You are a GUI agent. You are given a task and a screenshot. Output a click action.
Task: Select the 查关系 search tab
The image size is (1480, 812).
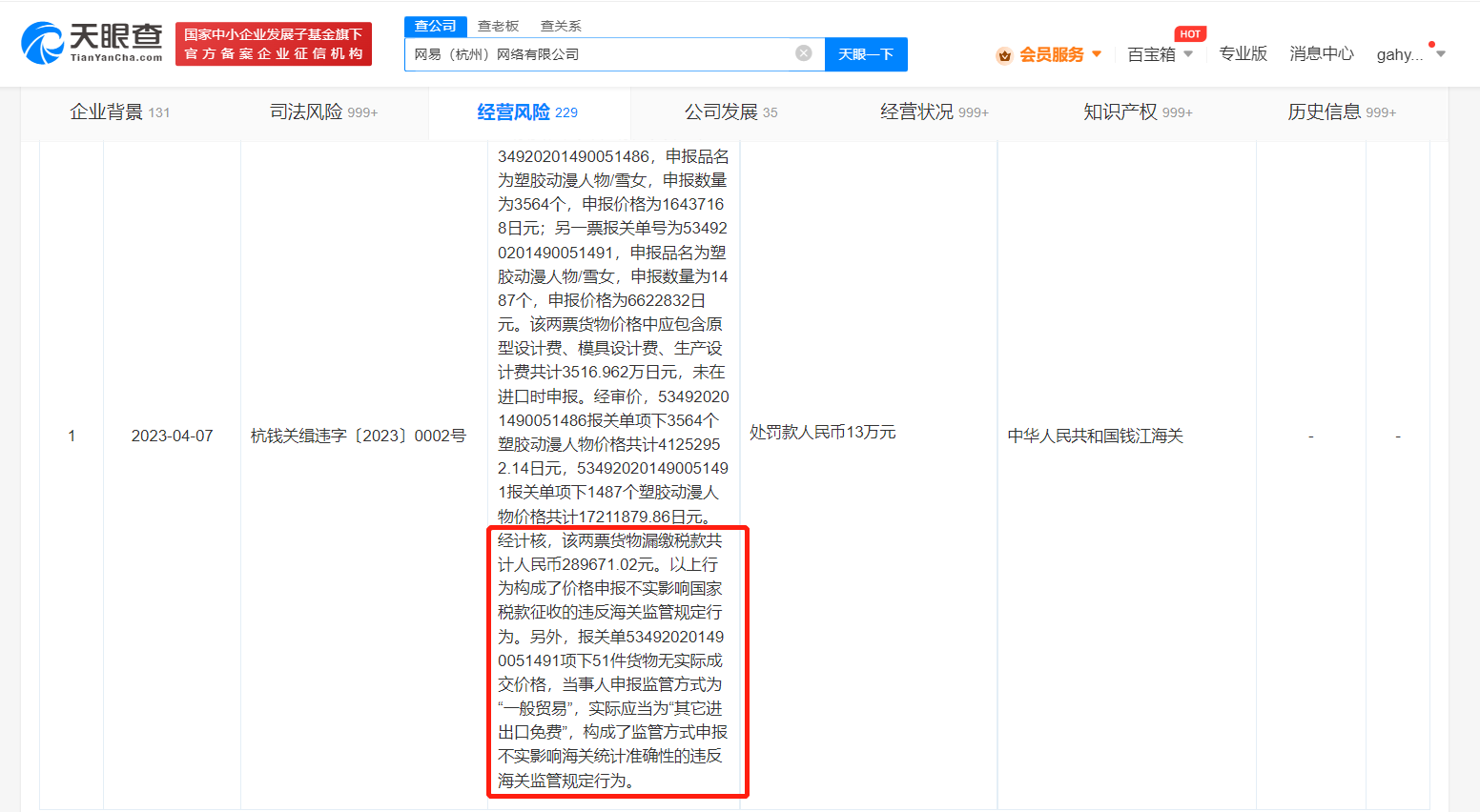560,25
